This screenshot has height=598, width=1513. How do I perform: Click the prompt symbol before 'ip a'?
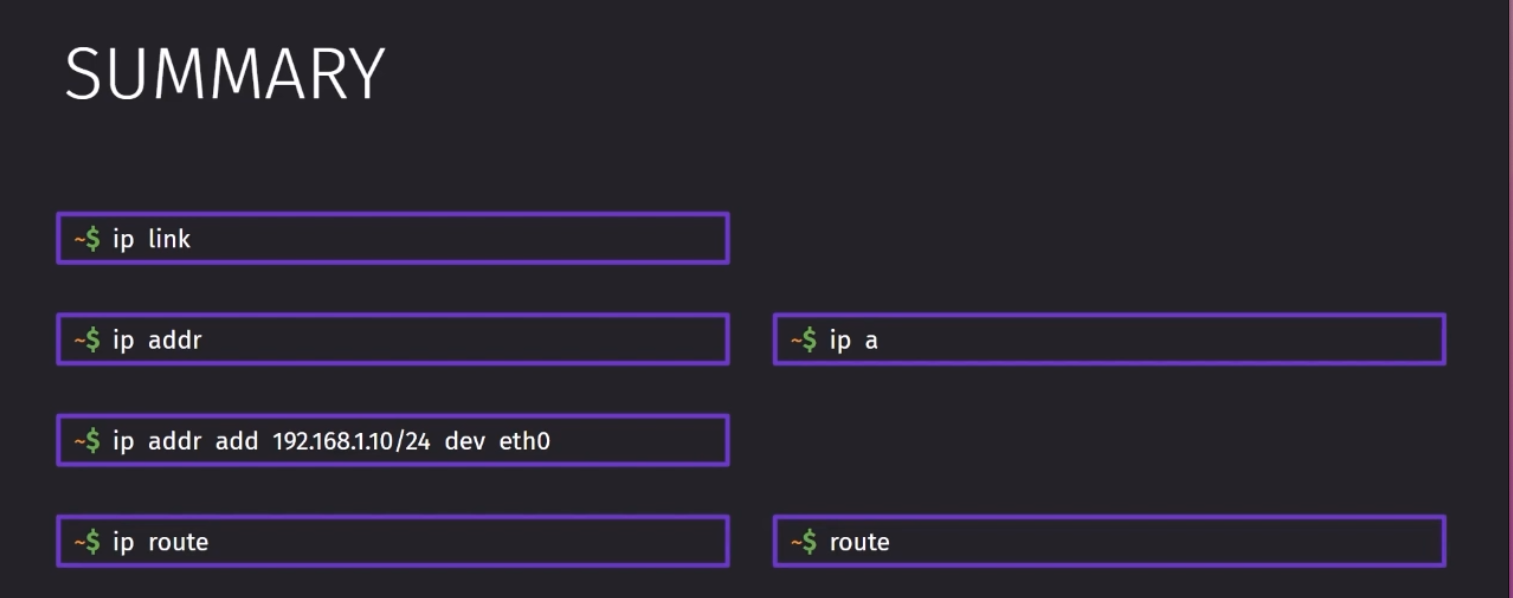(804, 340)
